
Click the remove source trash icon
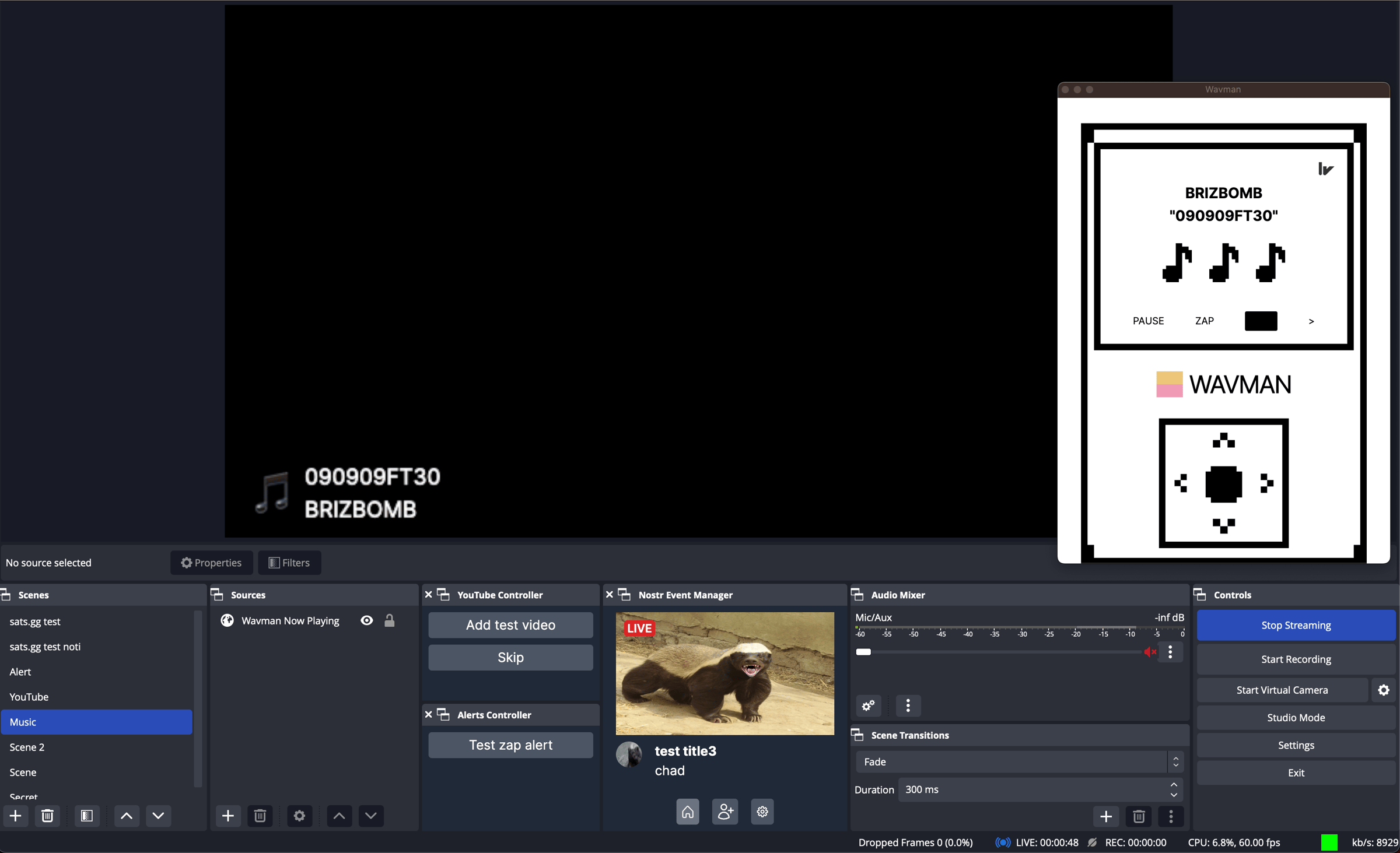(x=260, y=816)
